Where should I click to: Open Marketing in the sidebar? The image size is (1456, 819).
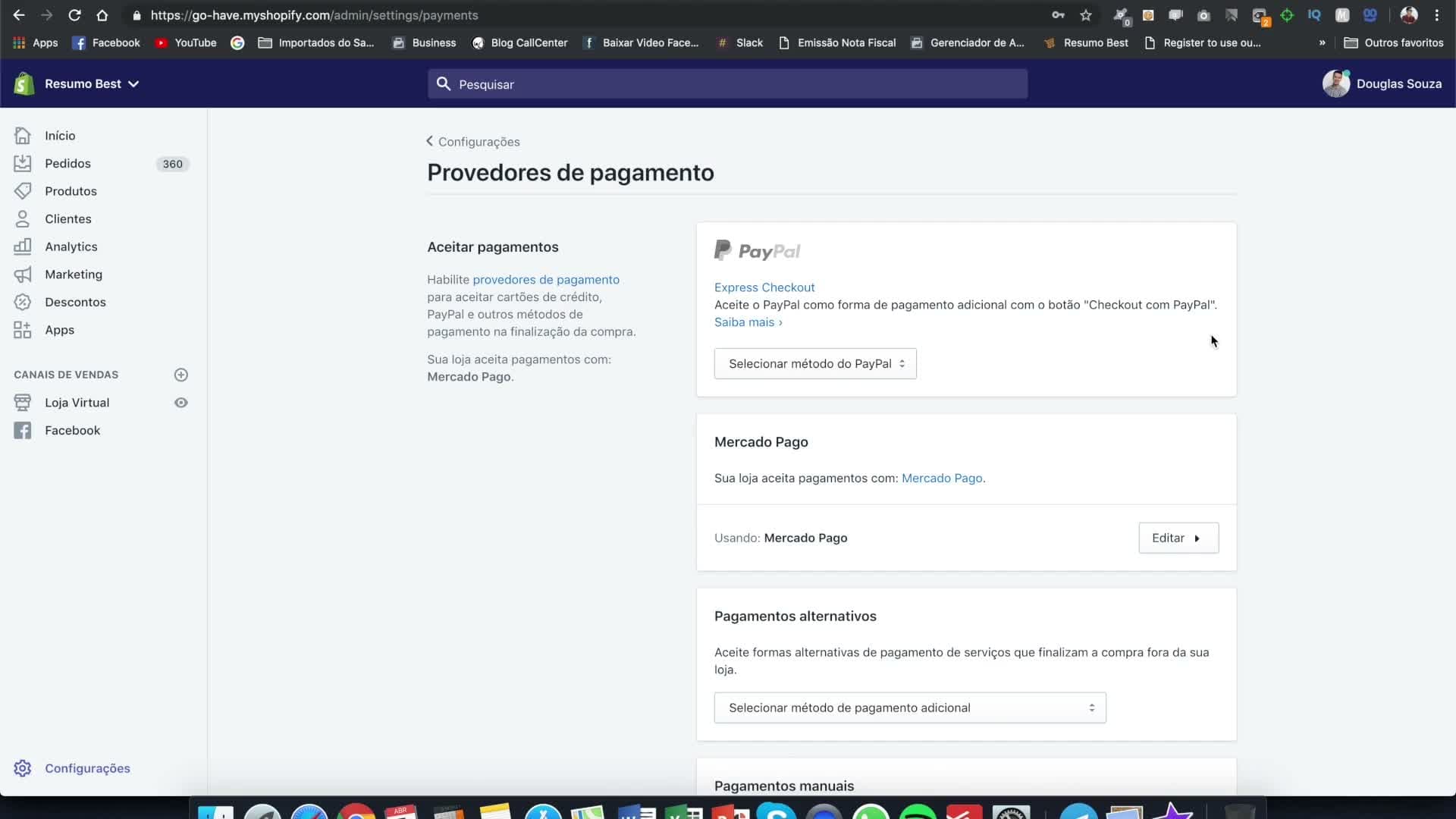coord(73,274)
